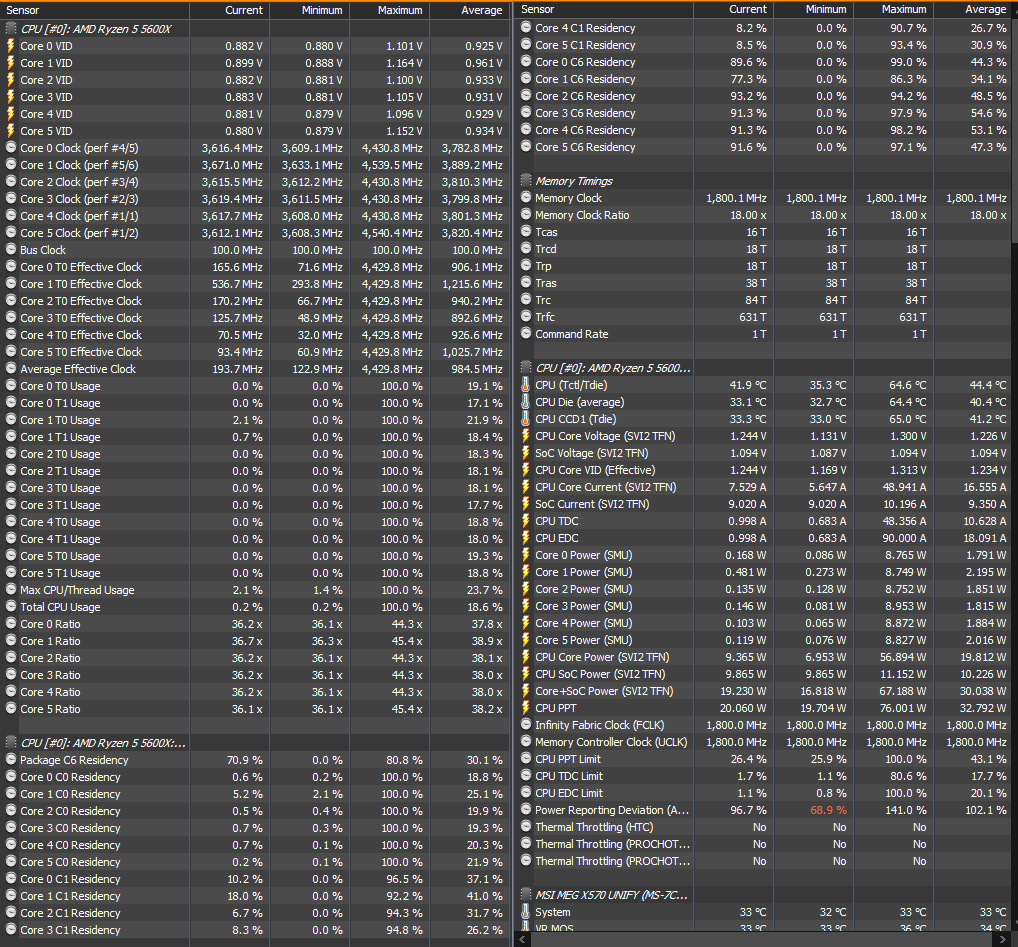Select the Core 5 Ratio row
1018x947 pixels.
(256, 709)
